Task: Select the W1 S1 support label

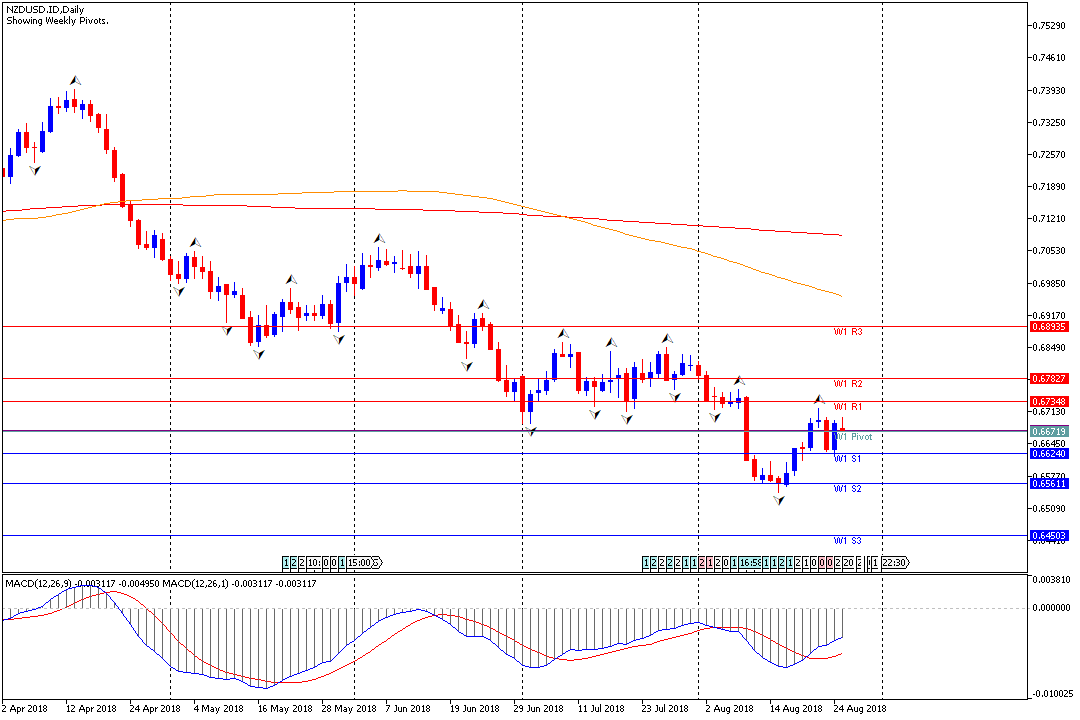Action: [847, 459]
